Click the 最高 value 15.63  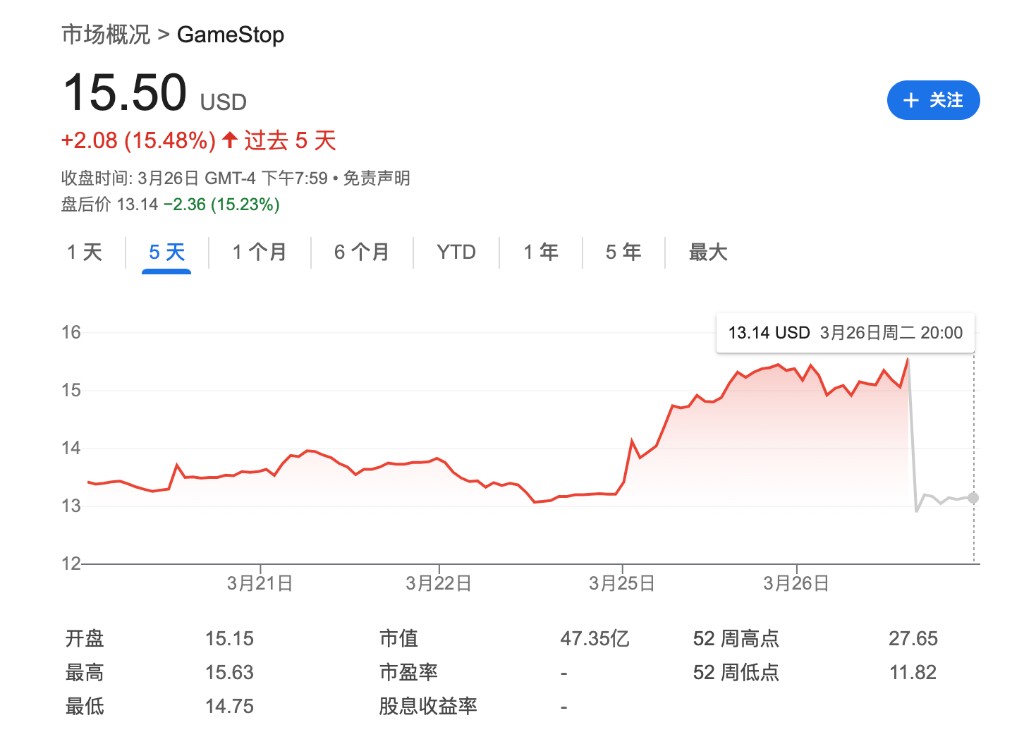(x=229, y=672)
